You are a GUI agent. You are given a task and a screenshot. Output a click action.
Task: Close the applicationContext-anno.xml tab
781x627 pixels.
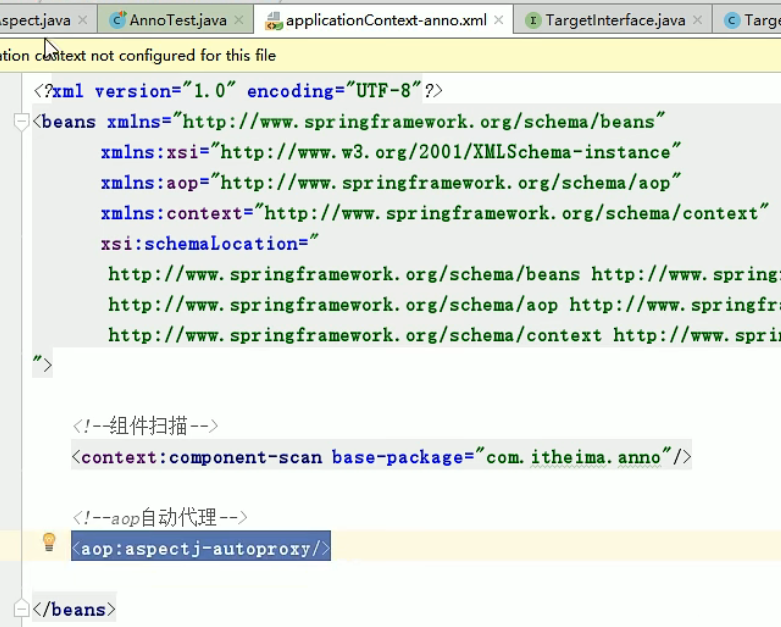coord(499,20)
